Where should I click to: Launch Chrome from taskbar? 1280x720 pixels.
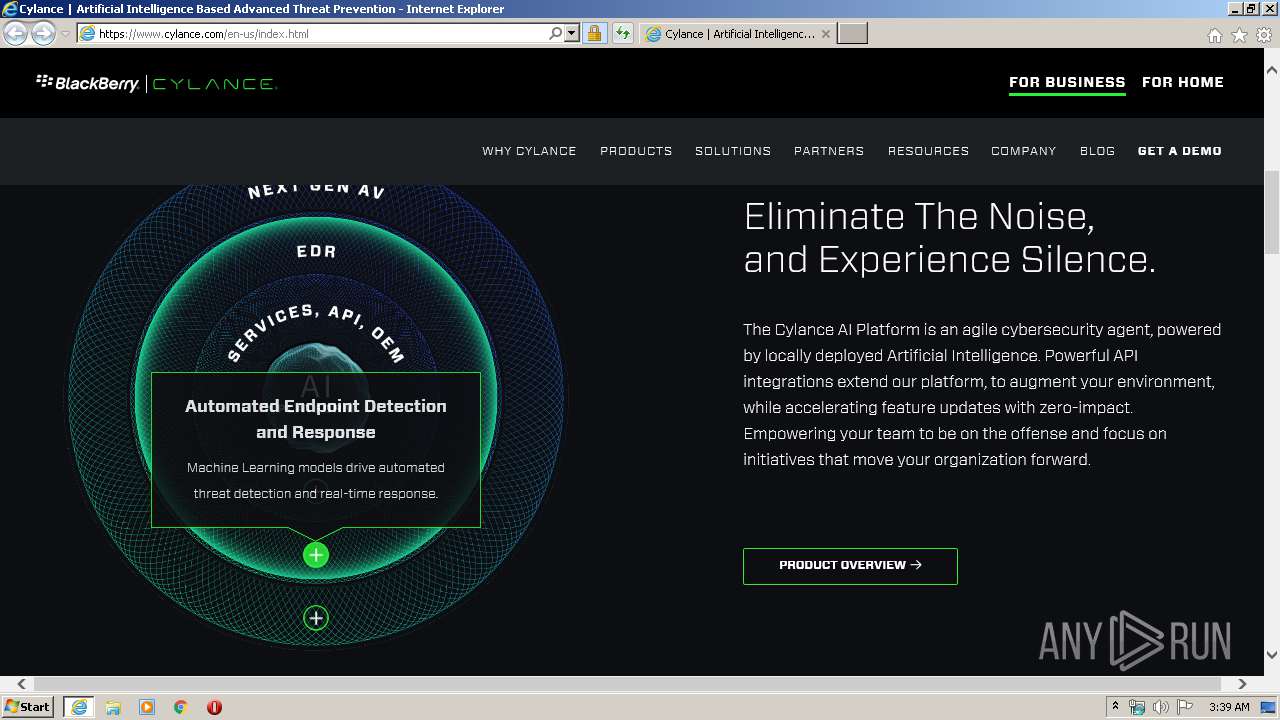pos(181,707)
